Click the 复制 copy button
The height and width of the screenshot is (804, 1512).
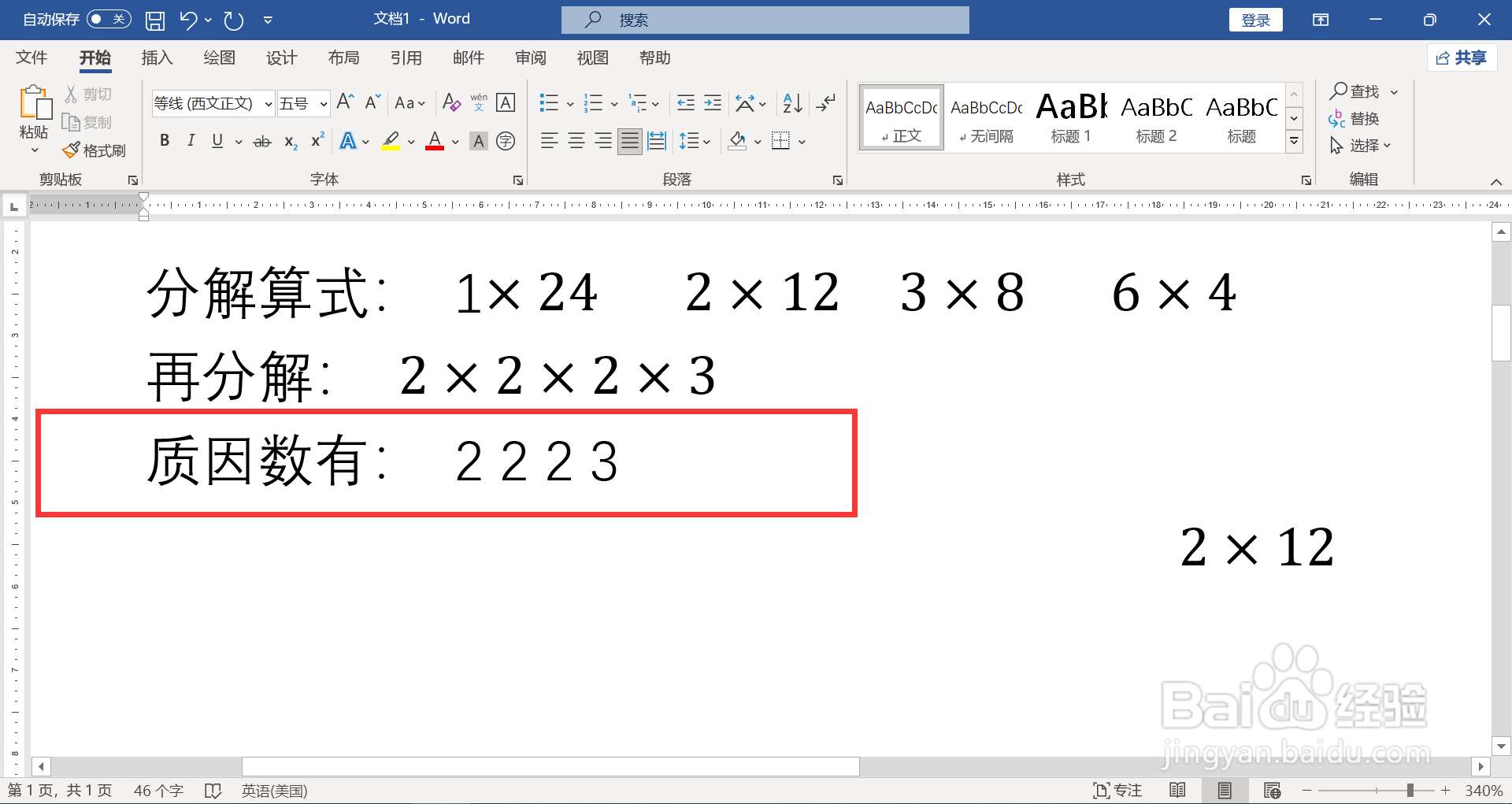point(88,122)
